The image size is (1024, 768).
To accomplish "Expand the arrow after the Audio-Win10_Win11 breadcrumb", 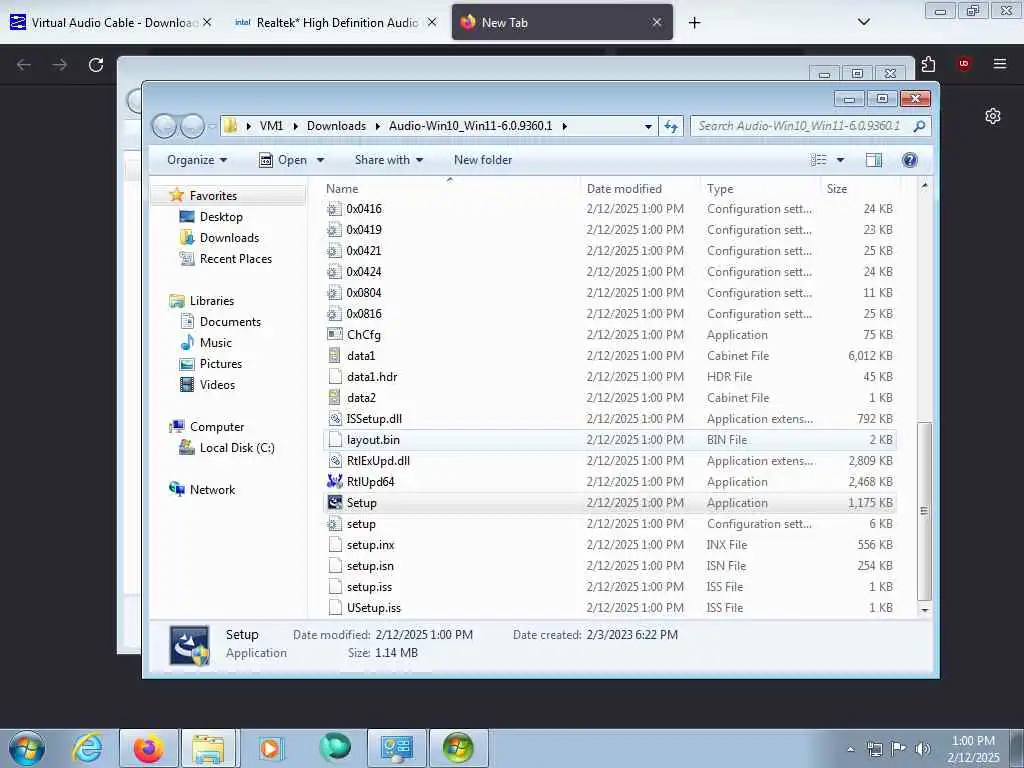I will 564,126.
